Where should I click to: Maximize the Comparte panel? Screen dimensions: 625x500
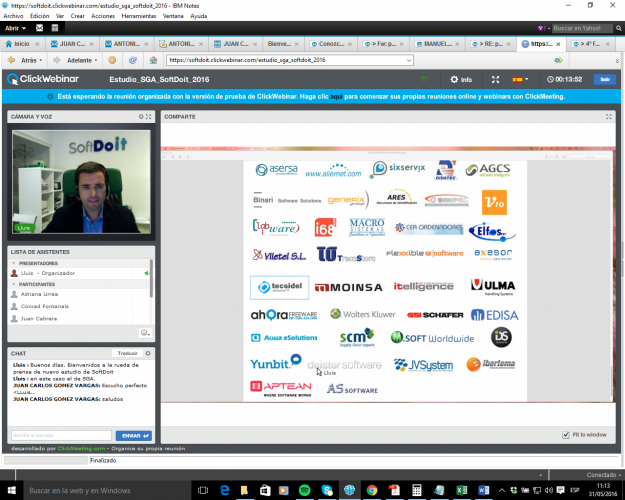[x=609, y=117]
